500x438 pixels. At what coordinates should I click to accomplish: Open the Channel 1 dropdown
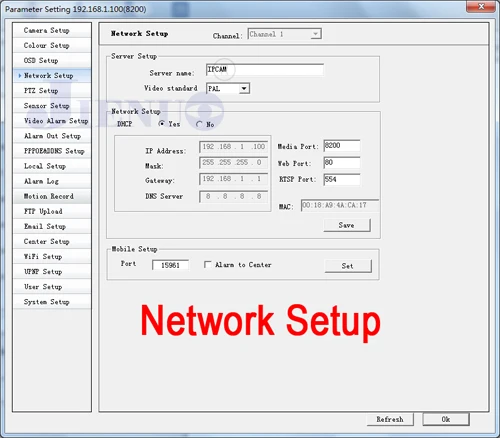(x=285, y=34)
